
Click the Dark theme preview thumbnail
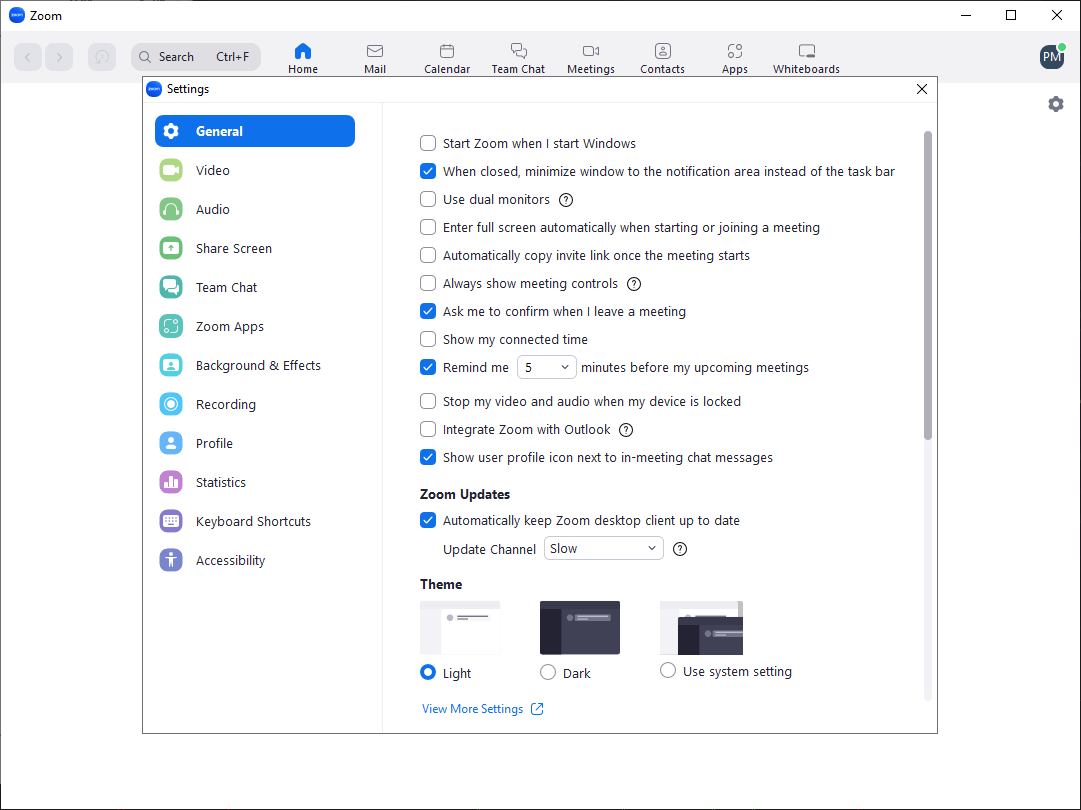tap(580, 628)
